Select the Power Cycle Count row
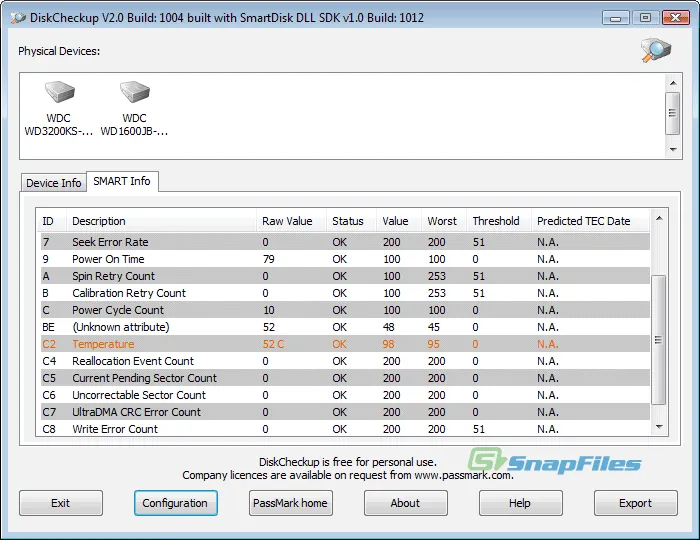 click(x=345, y=310)
